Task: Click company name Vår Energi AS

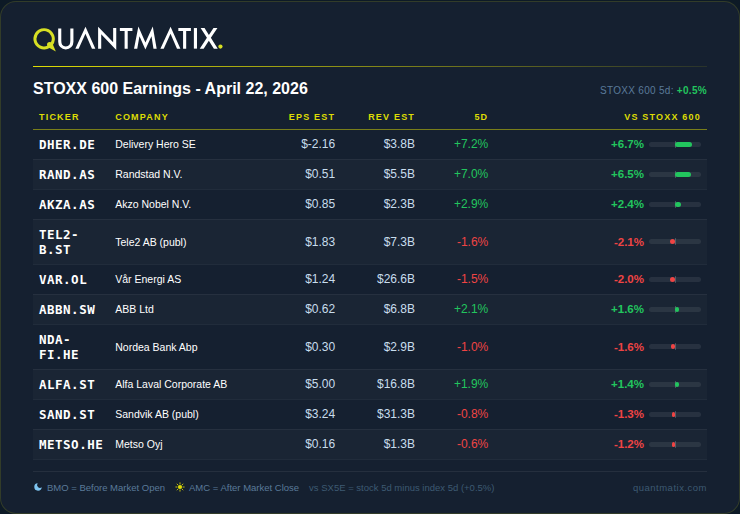Action: click(148, 279)
